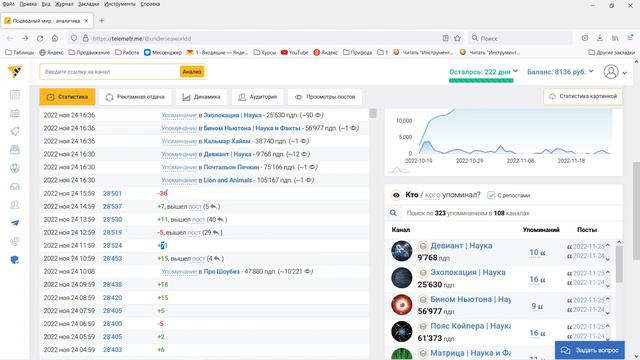Open sidebar shield icon
The image size is (640, 360).
coord(15,260)
